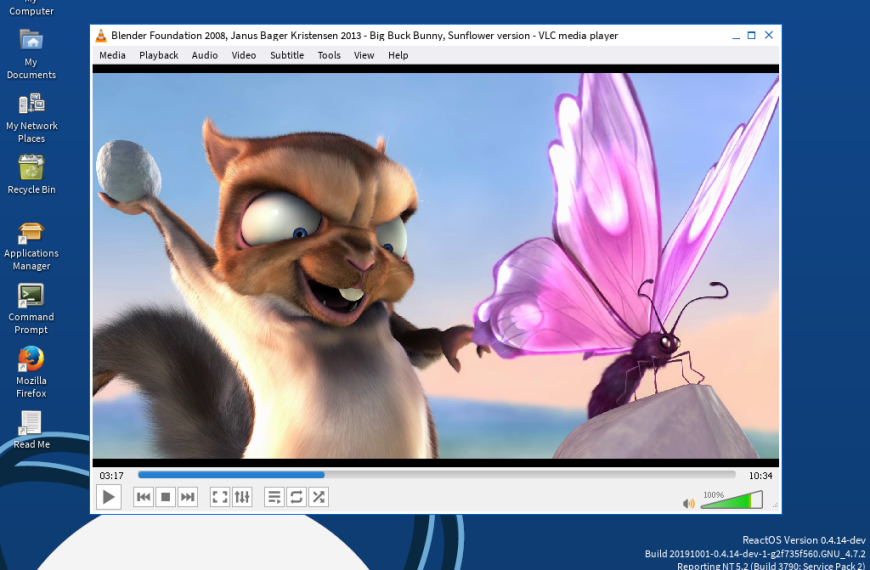The height and width of the screenshot is (570, 870).
Task: Open the Help menu
Action: coord(398,55)
